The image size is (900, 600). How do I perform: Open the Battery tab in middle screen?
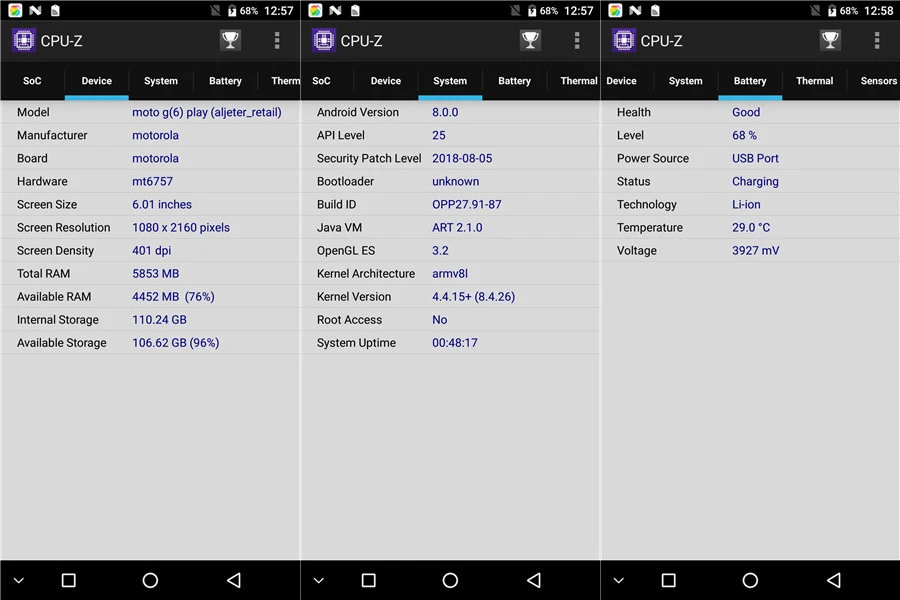514,81
